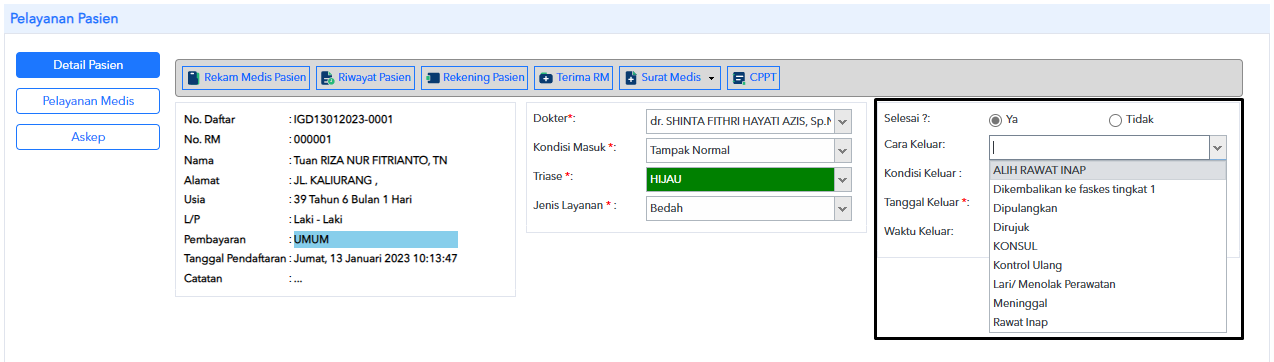Screen dimensions: 1274x362
Task: Open the CPPT icon button
Action: coord(754,77)
